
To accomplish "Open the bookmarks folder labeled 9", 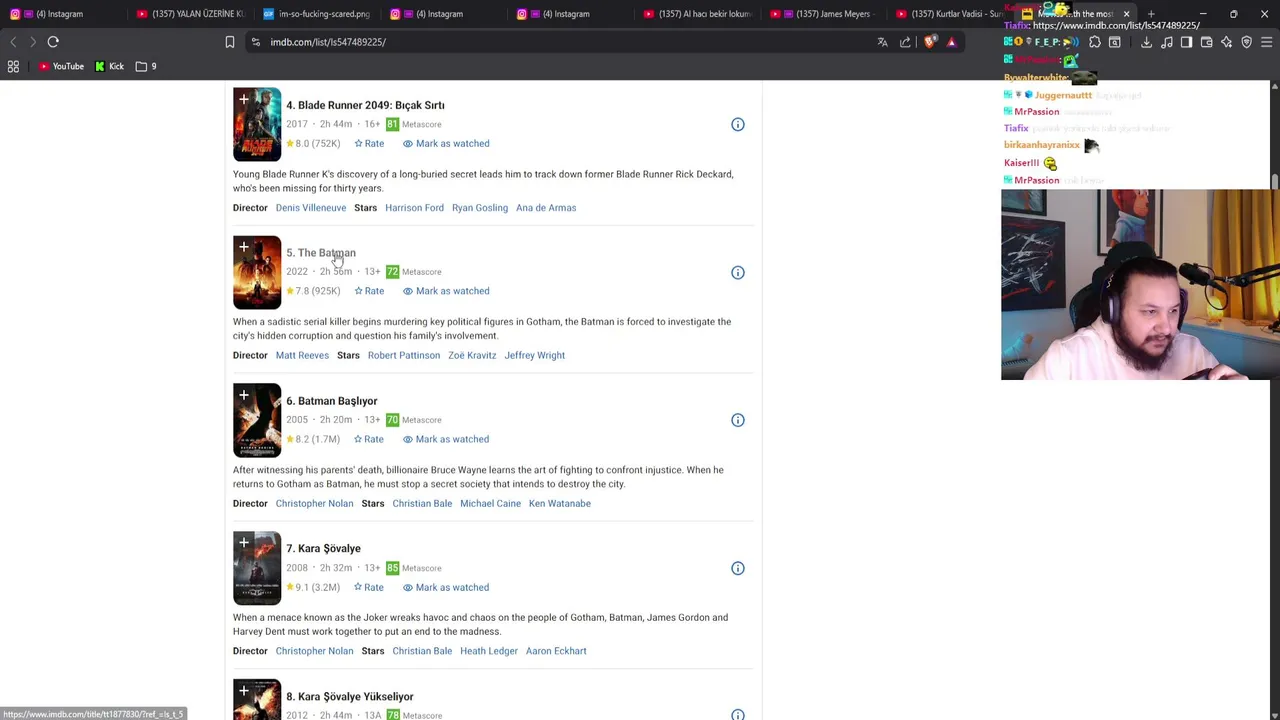I will pos(146,66).
